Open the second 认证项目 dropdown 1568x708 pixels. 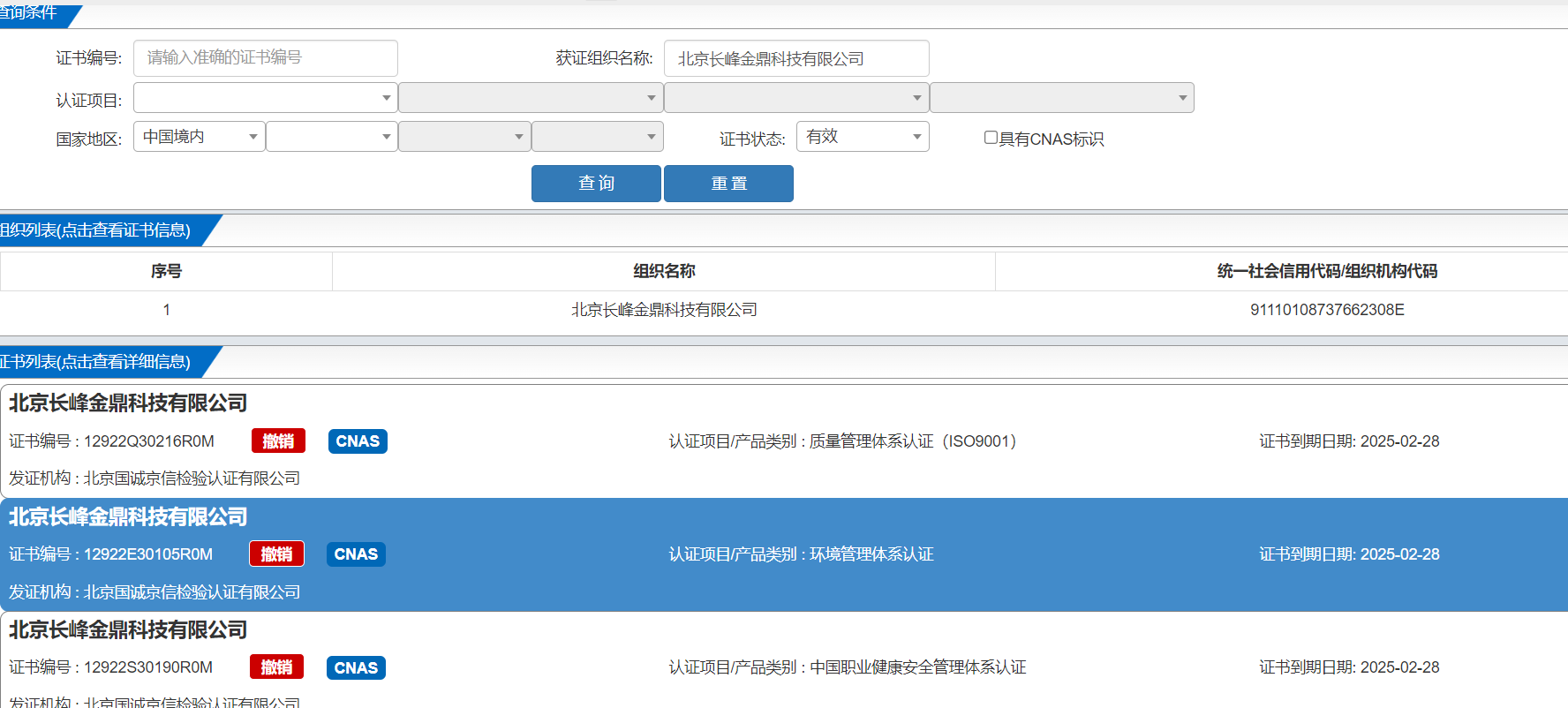(x=531, y=98)
